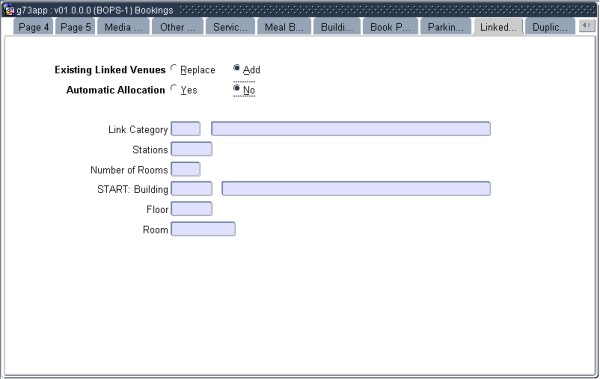The width and height of the screenshot is (600, 379).
Task: Click the Link Category description field
Action: 351,129
